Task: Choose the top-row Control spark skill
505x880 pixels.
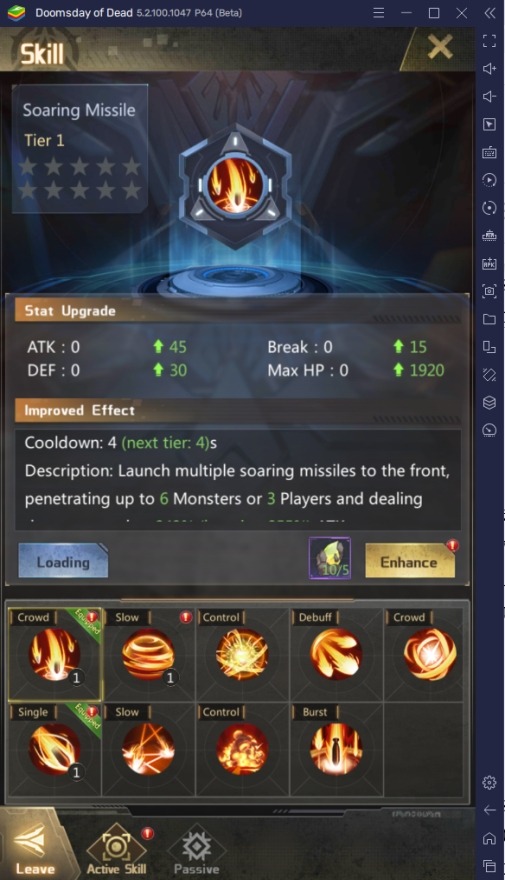Action: pos(242,654)
